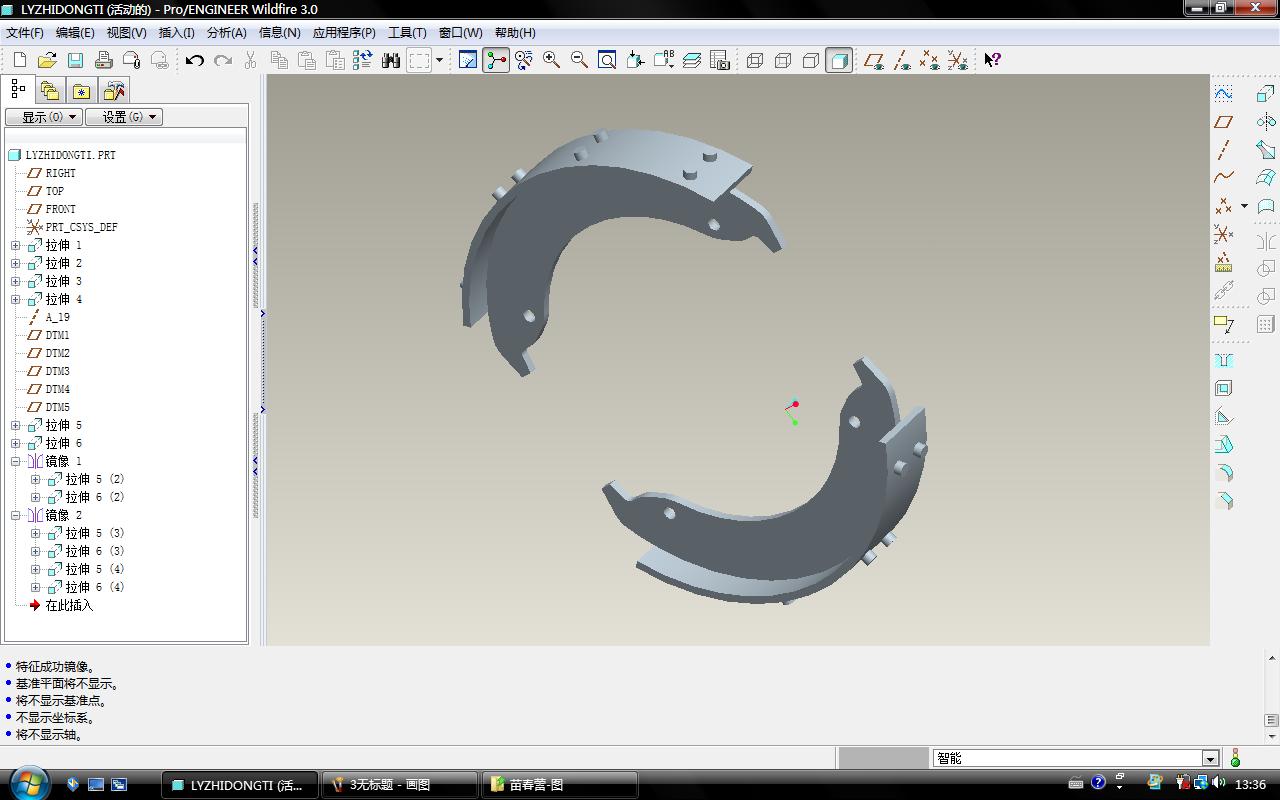This screenshot has height=800, width=1280.
Task: Enable Shading display mode
Action: pyautogui.click(x=839, y=60)
